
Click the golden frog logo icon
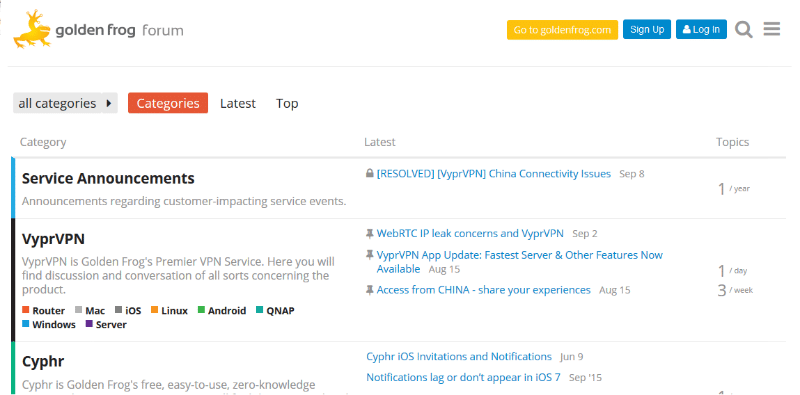pyautogui.click(x=32, y=29)
